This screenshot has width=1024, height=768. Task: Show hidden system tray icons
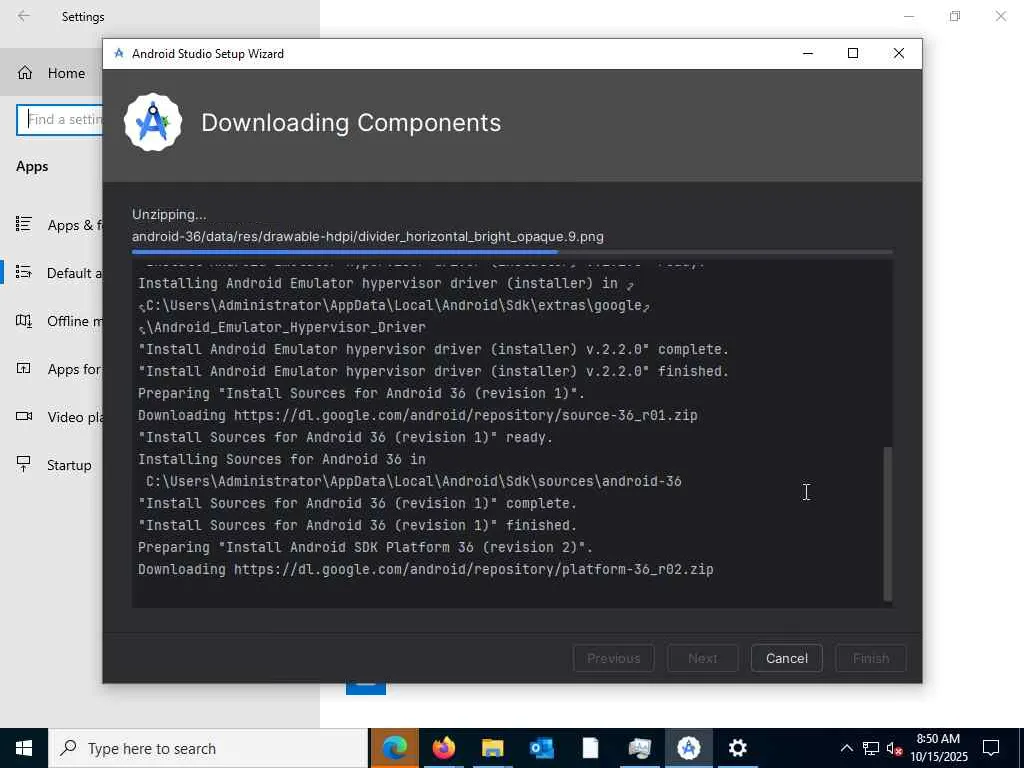846,748
